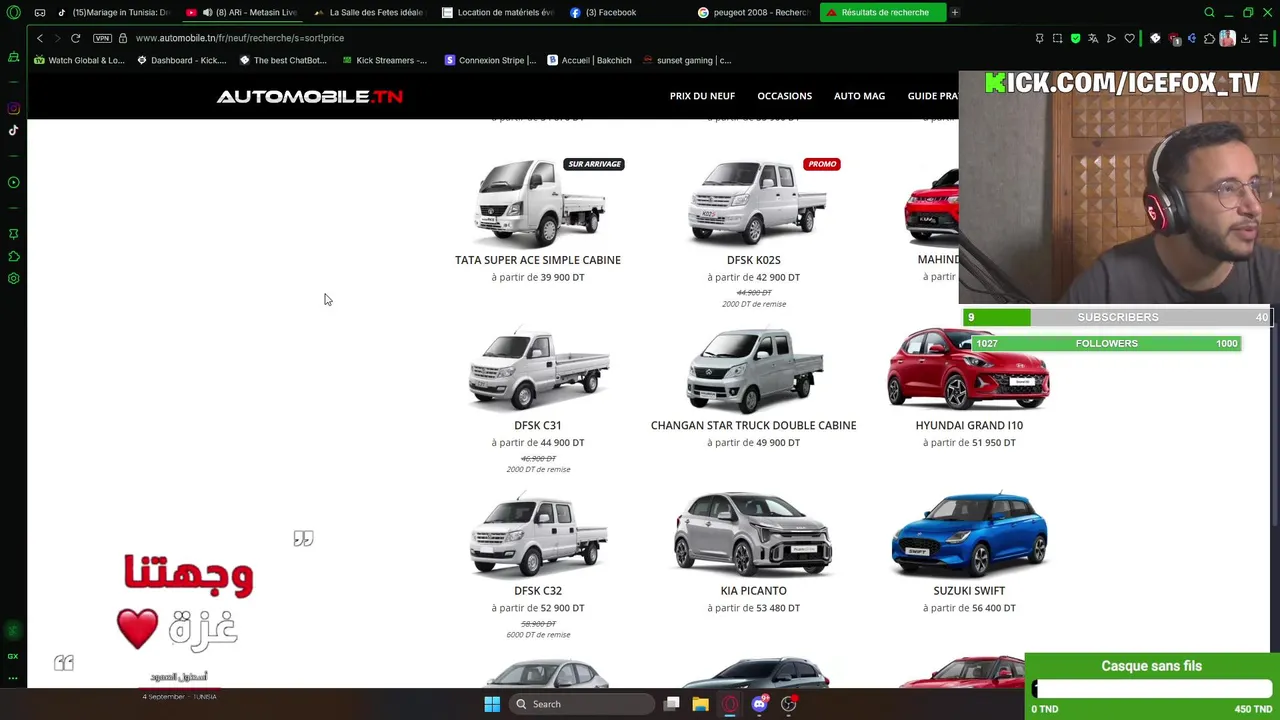This screenshot has width=1280, height=720.
Task: Switch to Location de matériels tab
Action: tap(498, 12)
